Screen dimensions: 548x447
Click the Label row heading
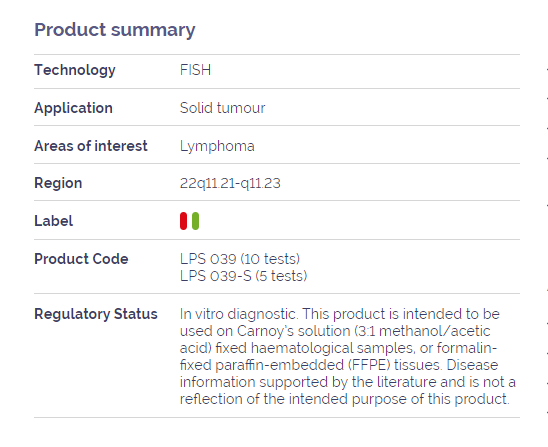point(53,221)
